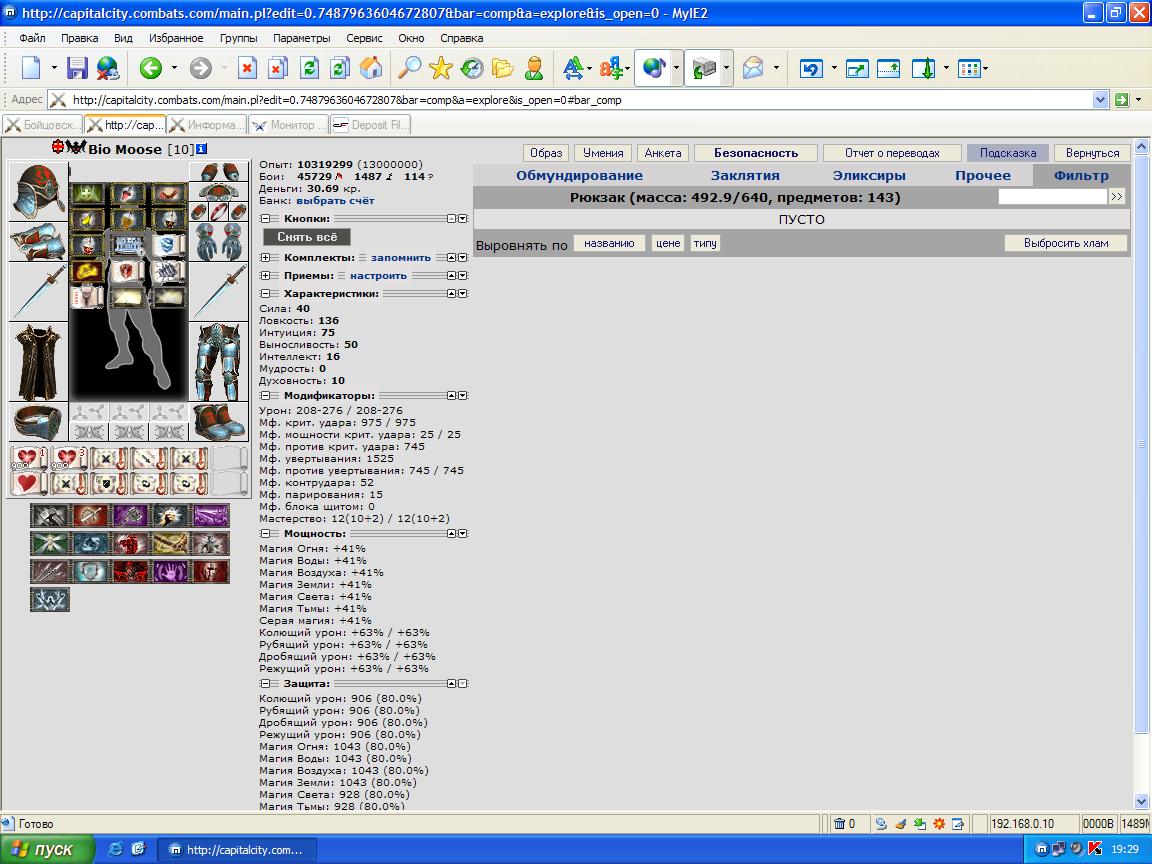
Task: Switch to the Бойцовск... browser tab
Action: coord(42,125)
